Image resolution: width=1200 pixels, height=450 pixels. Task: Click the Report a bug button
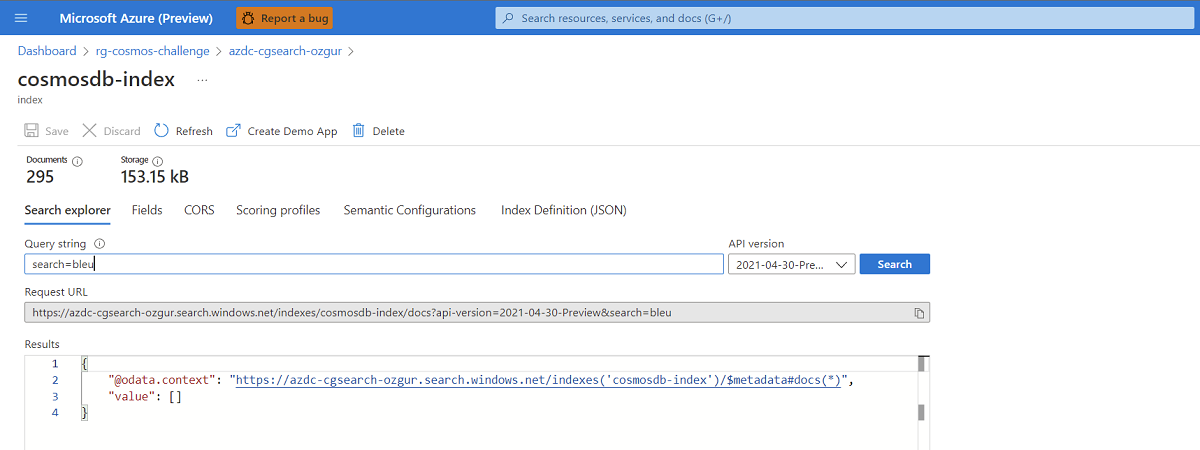pos(284,18)
